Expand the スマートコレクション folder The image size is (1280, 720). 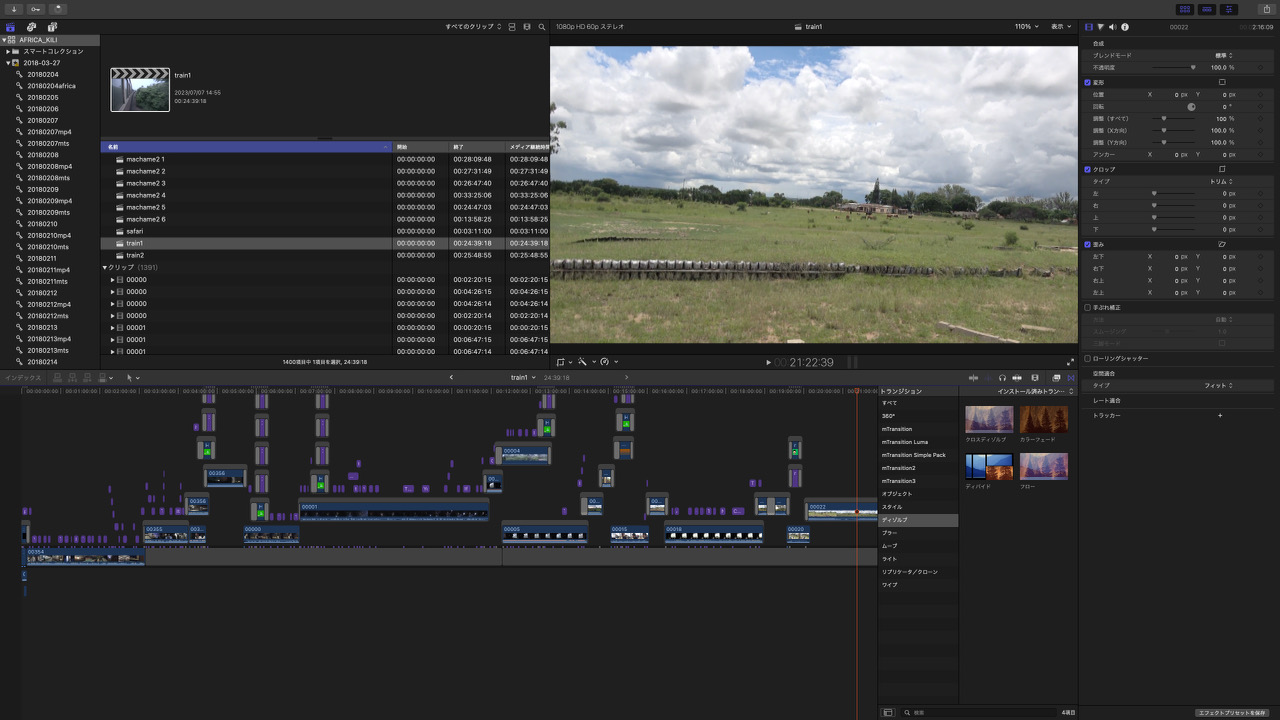click(9, 51)
